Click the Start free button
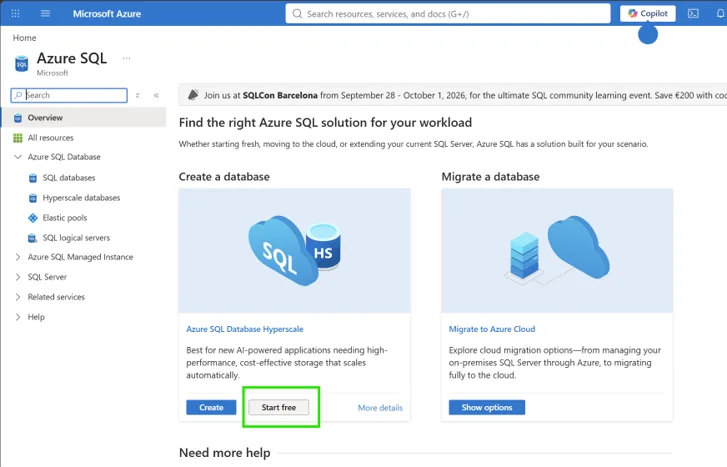The width and height of the screenshot is (727, 467). click(279, 407)
